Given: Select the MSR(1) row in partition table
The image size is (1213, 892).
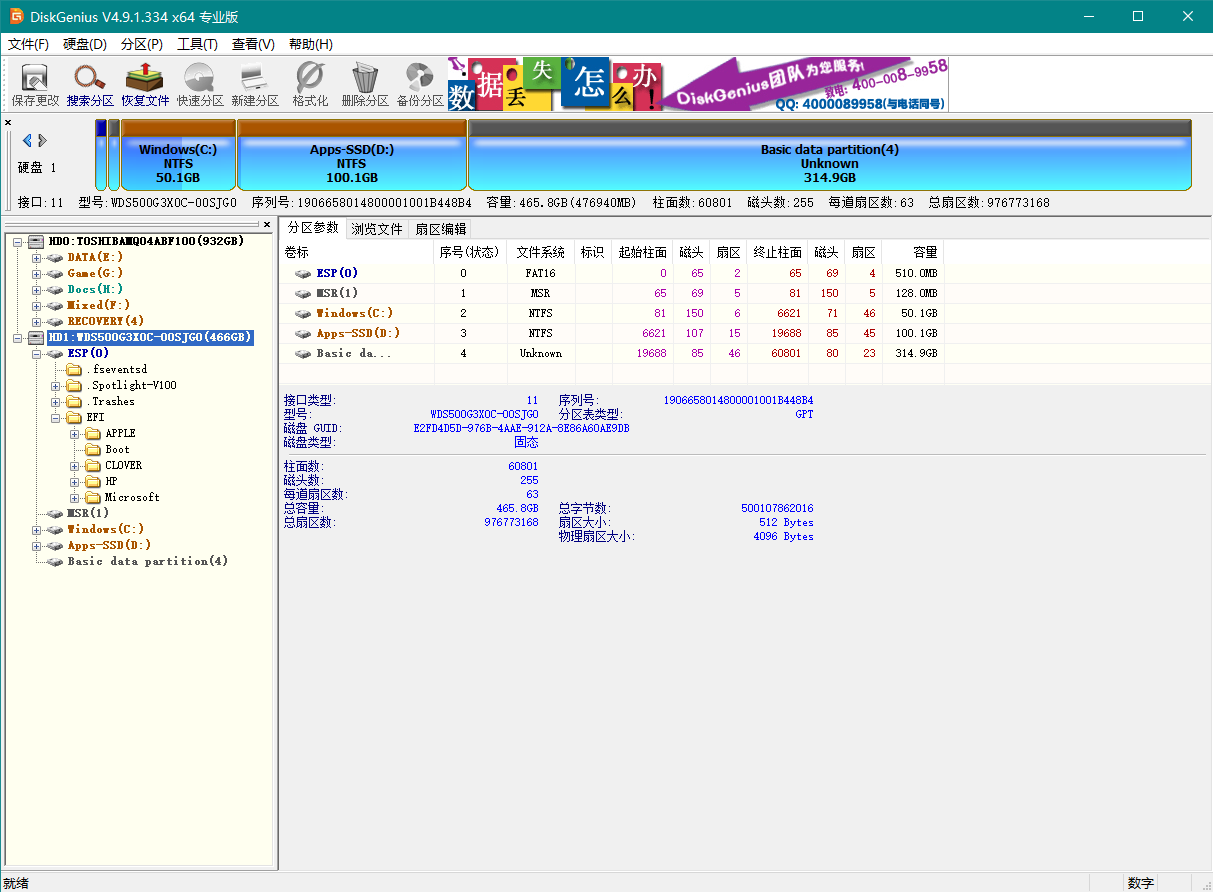Looking at the screenshot, I should (612, 293).
